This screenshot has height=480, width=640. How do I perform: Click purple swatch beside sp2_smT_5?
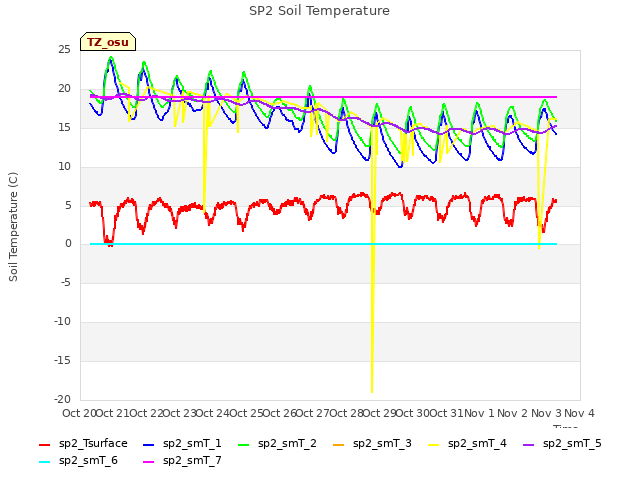click(x=529, y=444)
